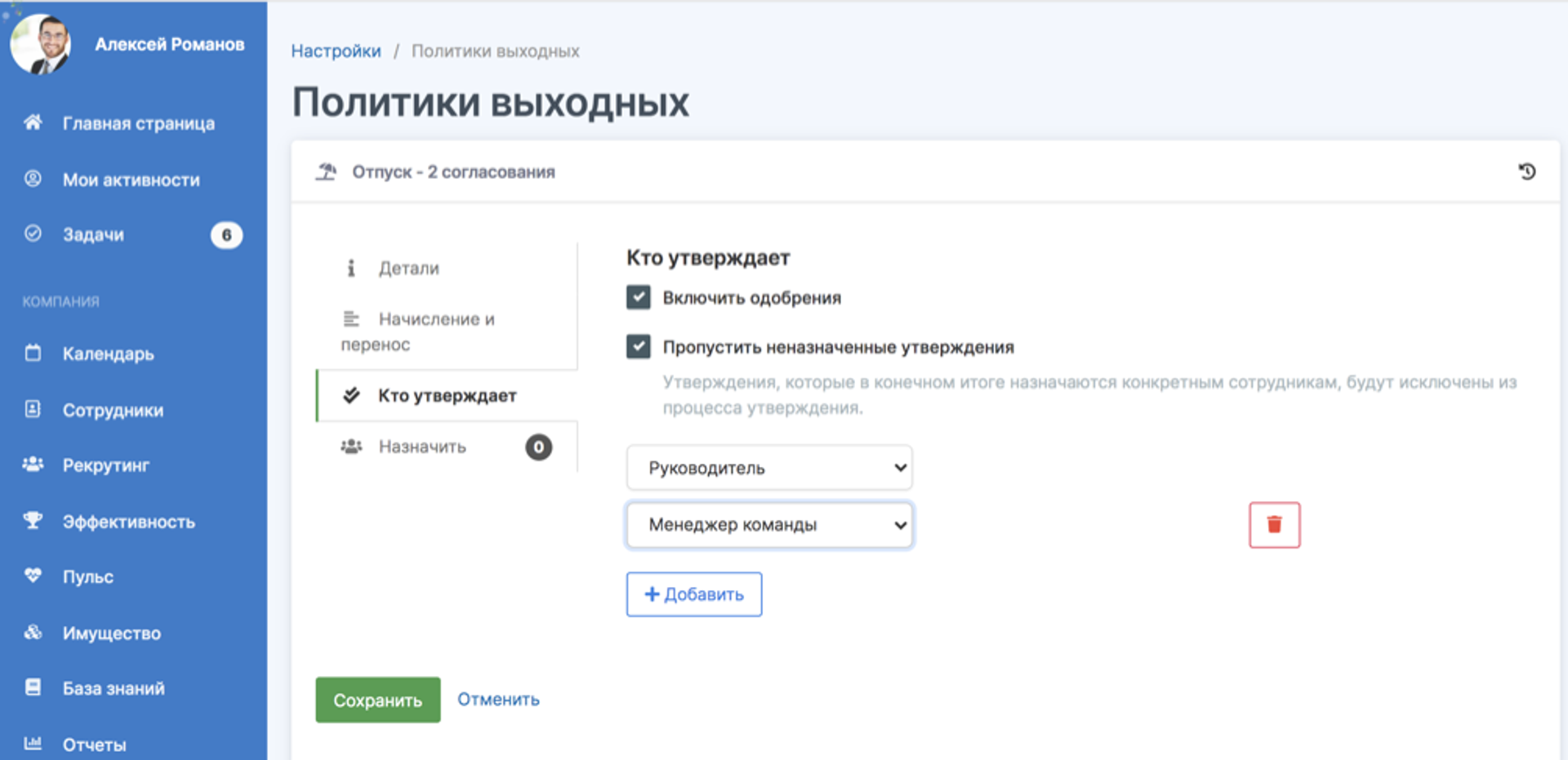Switch to the Назначить tab
The image size is (1568, 760).
447,447
